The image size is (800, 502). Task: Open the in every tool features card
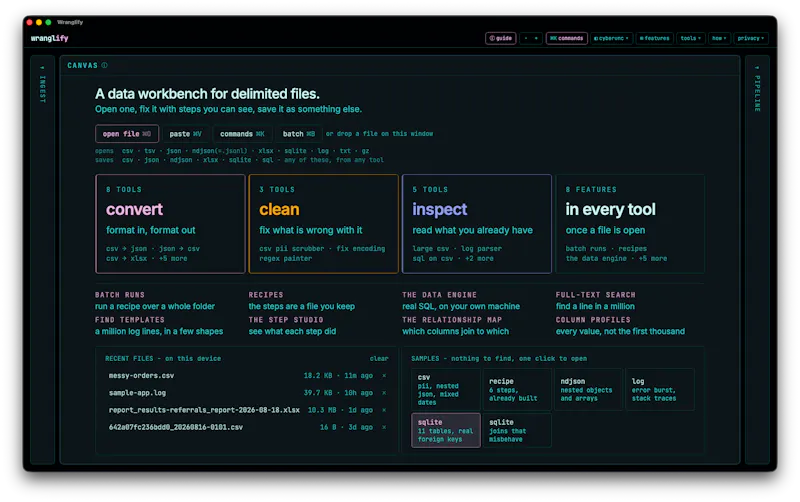(x=630, y=224)
